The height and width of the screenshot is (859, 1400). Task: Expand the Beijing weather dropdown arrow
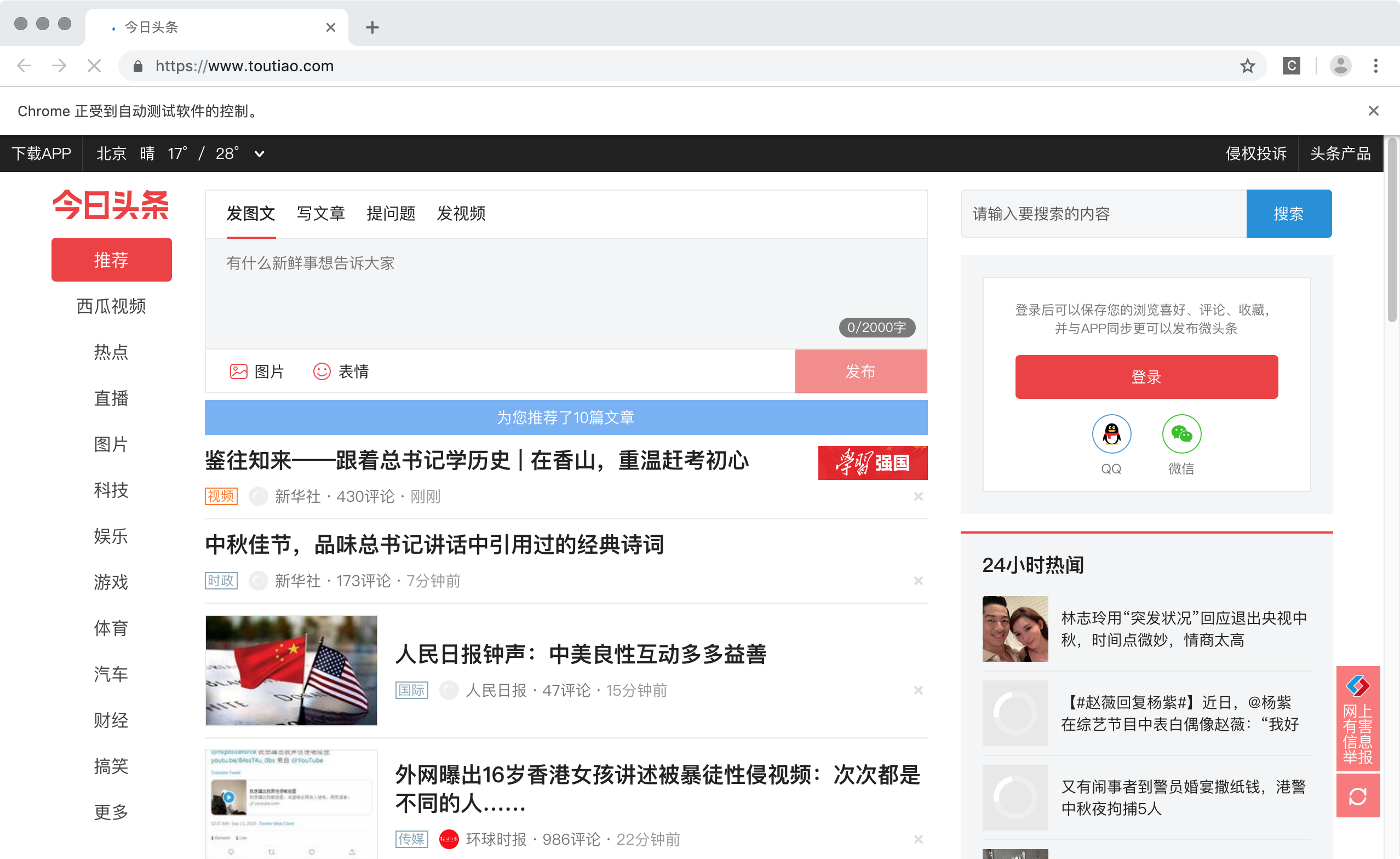point(259,153)
